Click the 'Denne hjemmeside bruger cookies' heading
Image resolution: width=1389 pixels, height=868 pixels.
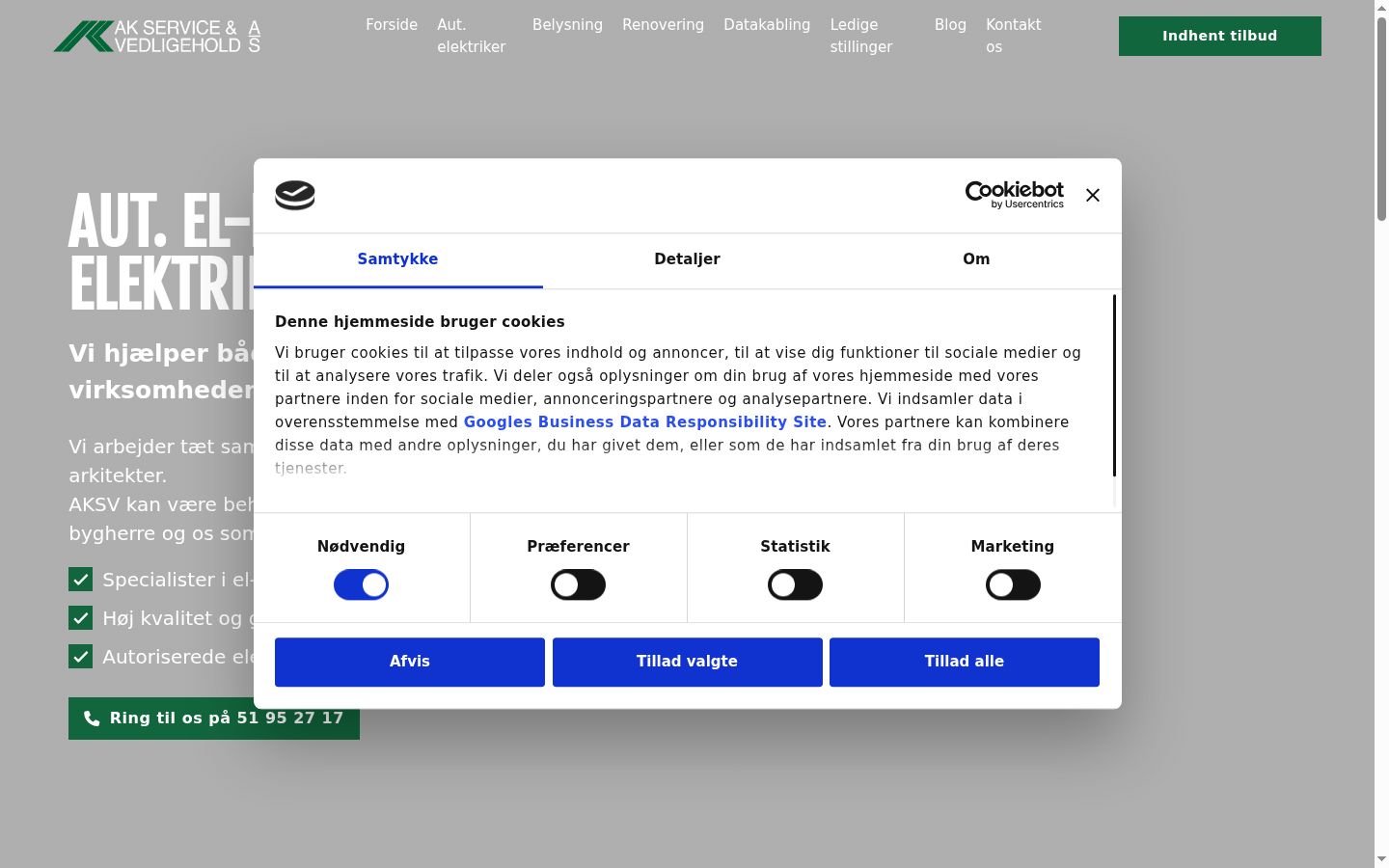(x=420, y=322)
